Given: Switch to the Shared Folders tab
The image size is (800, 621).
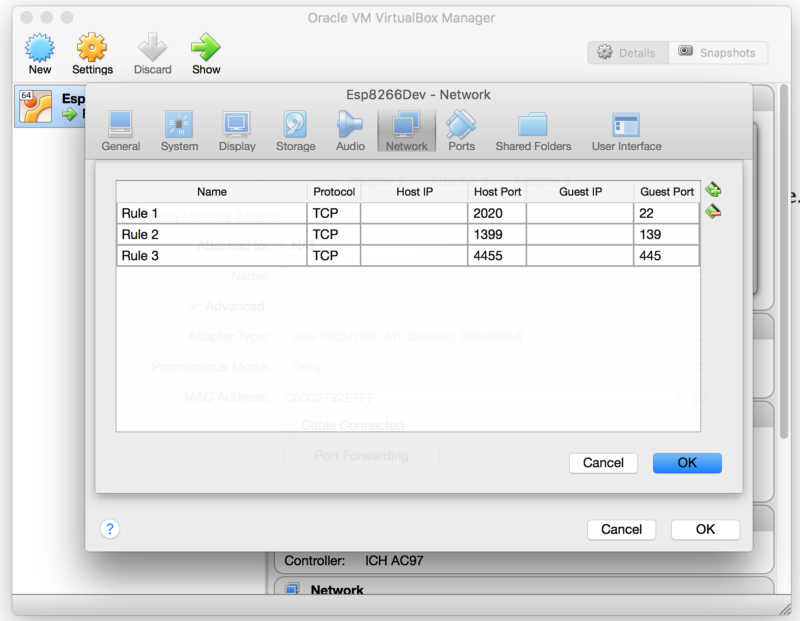Looking at the screenshot, I should click(533, 131).
